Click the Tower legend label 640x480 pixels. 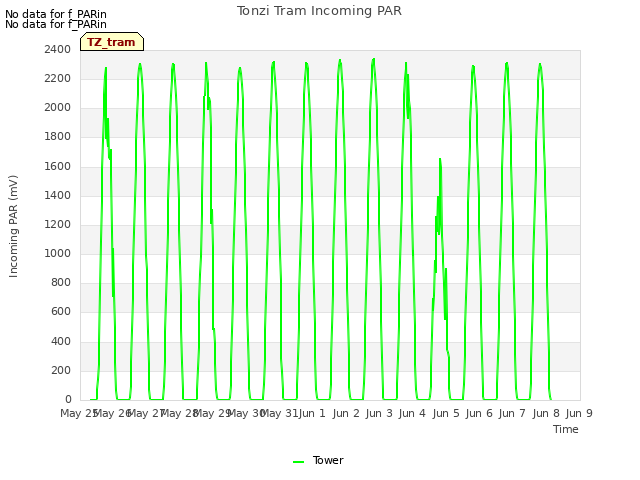pos(328,460)
